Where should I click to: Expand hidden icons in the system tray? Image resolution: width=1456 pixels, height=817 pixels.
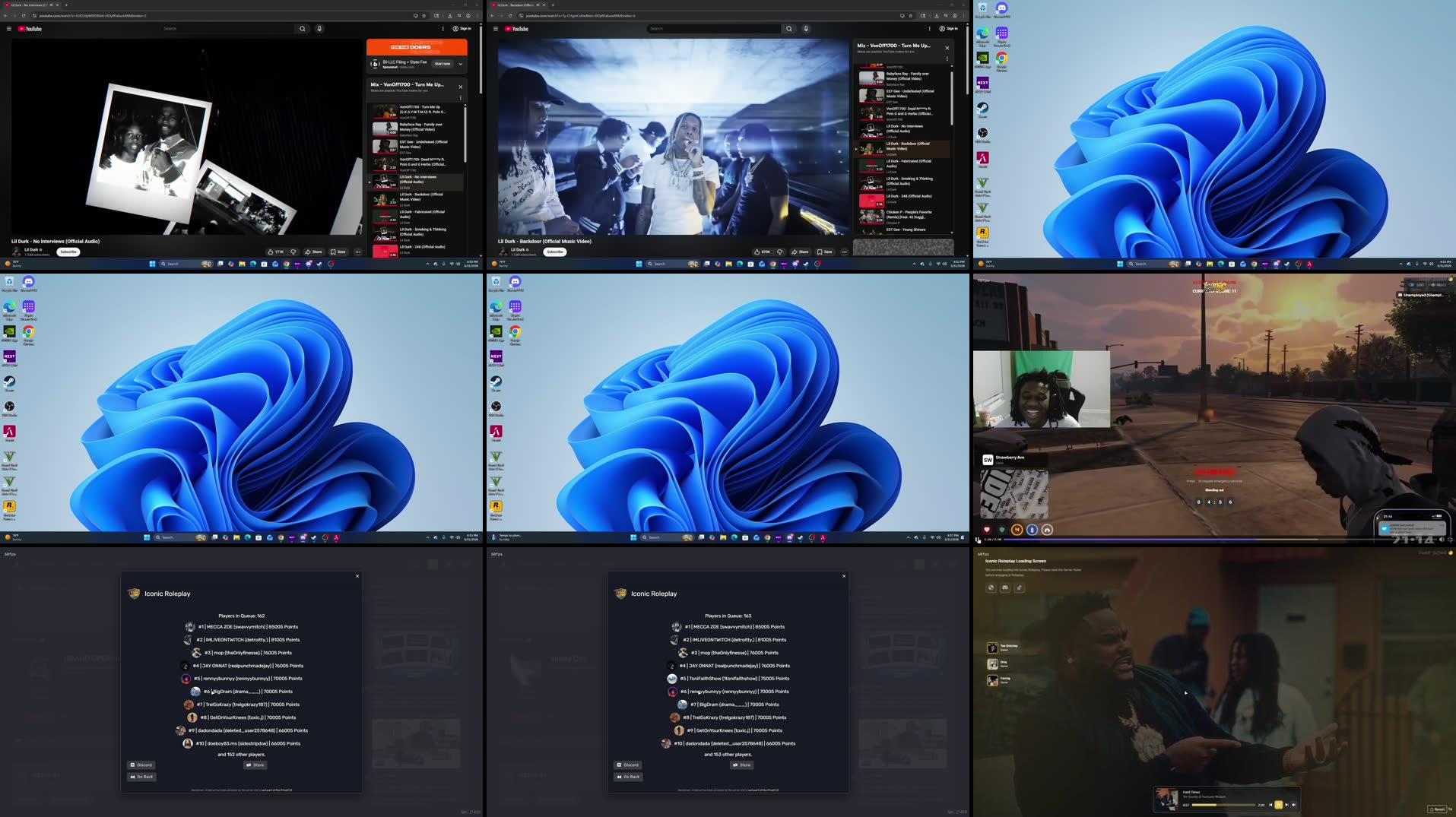914,264
